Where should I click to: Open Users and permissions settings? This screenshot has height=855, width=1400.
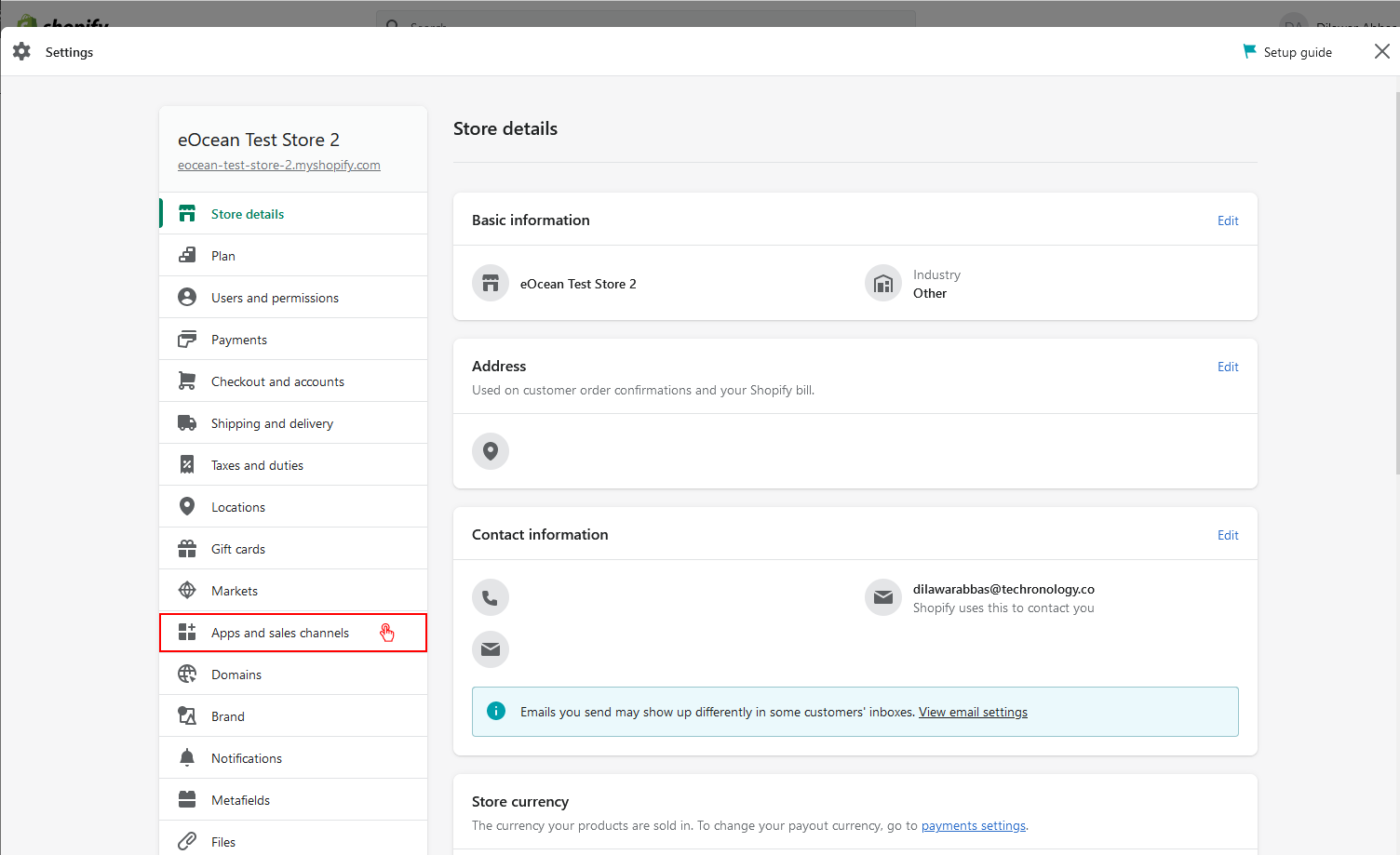[x=275, y=298]
